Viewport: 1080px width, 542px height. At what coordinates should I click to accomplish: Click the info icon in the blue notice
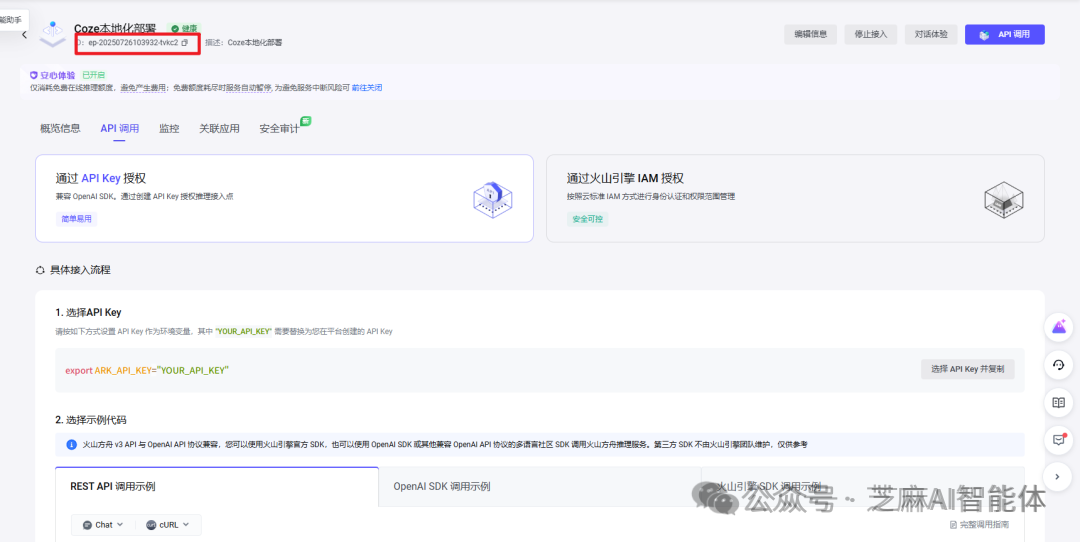click(71, 445)
